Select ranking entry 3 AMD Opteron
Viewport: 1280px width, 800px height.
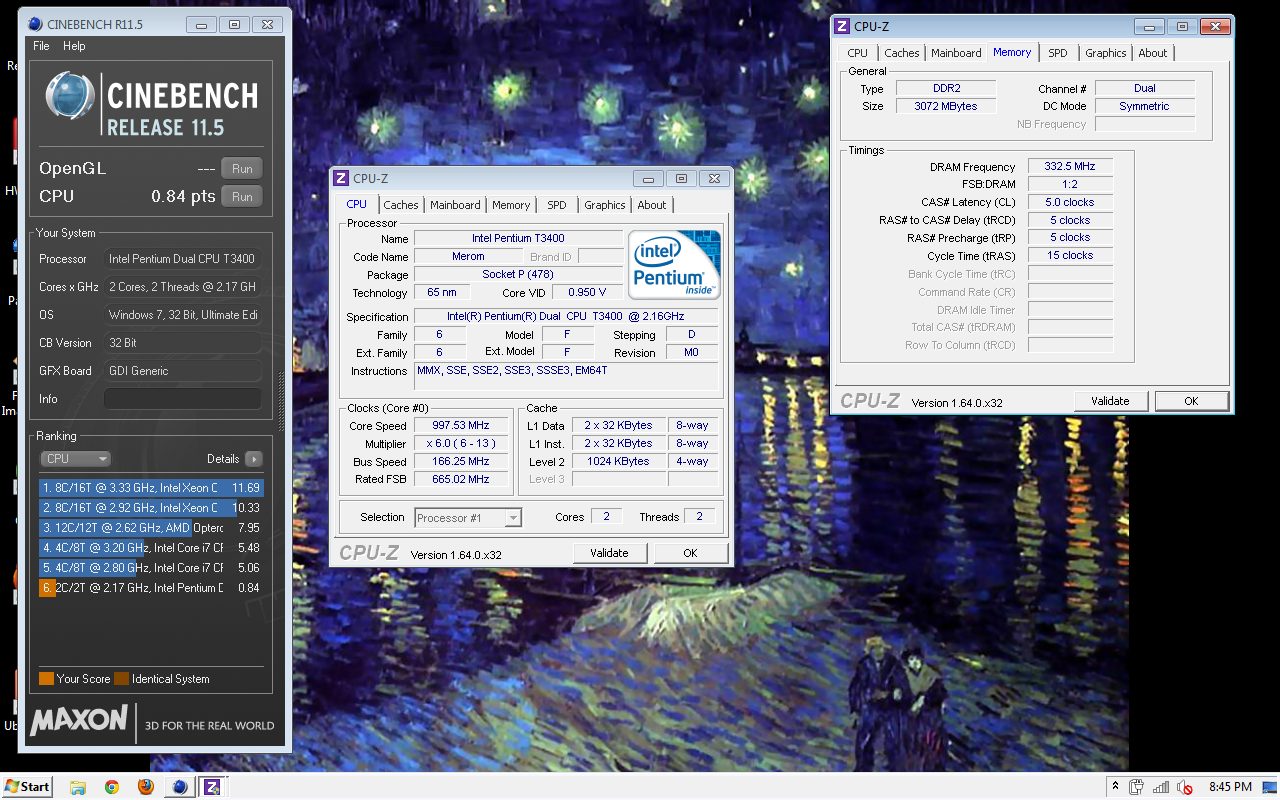151,528
